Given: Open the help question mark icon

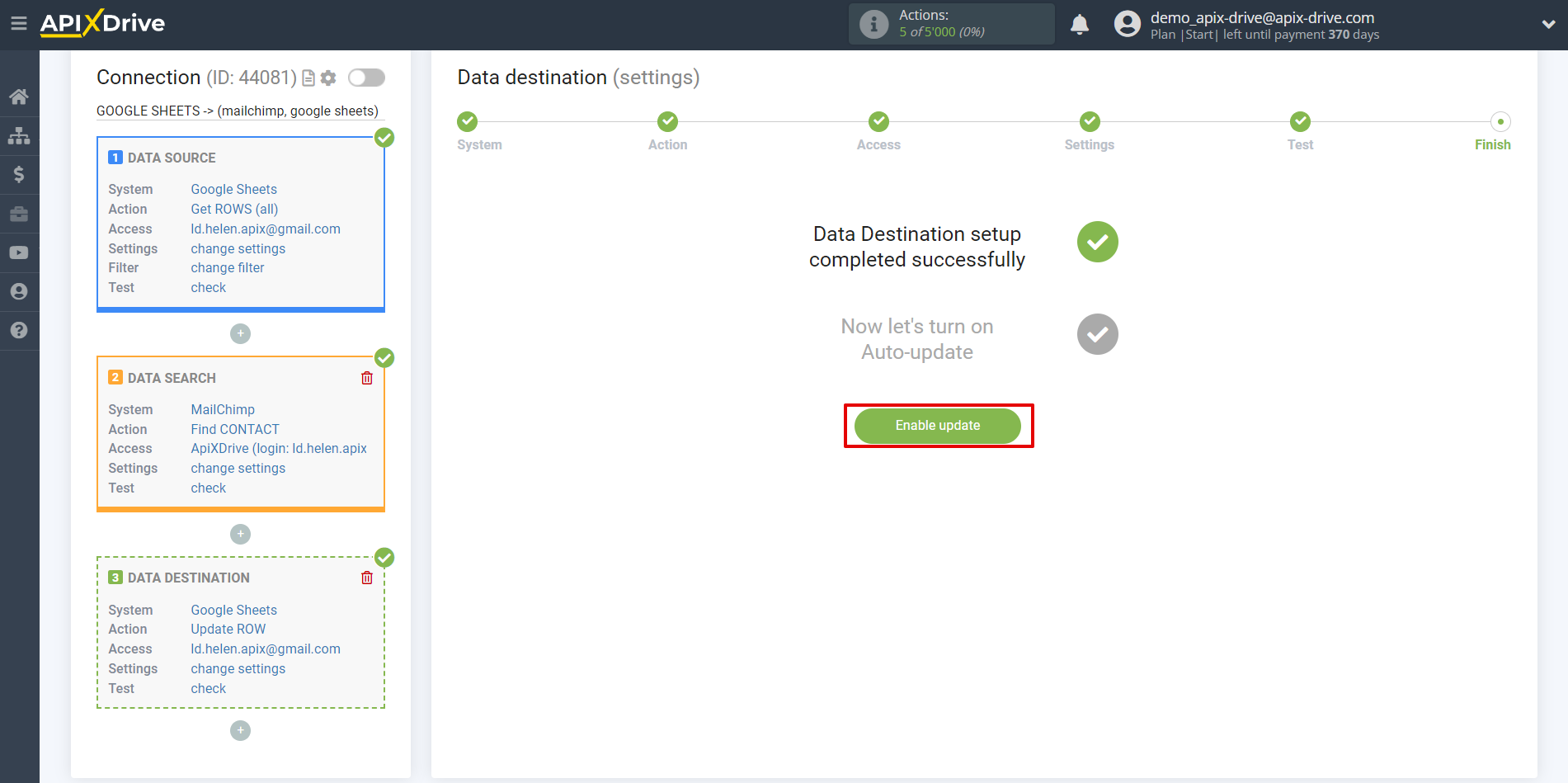Looking at the screenshot, I should pos(19,330).
